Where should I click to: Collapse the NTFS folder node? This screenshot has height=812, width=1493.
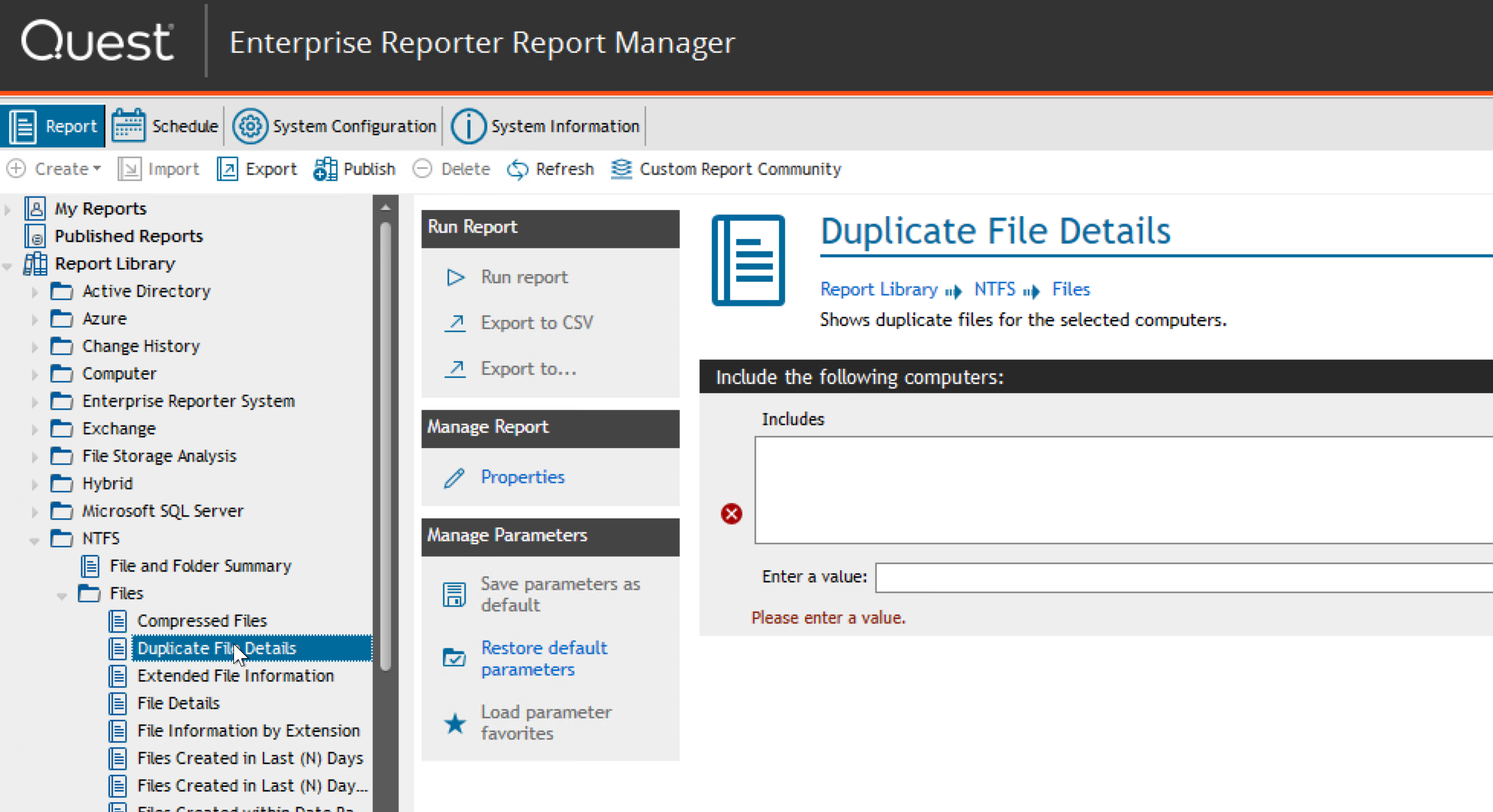pos(34,540)
